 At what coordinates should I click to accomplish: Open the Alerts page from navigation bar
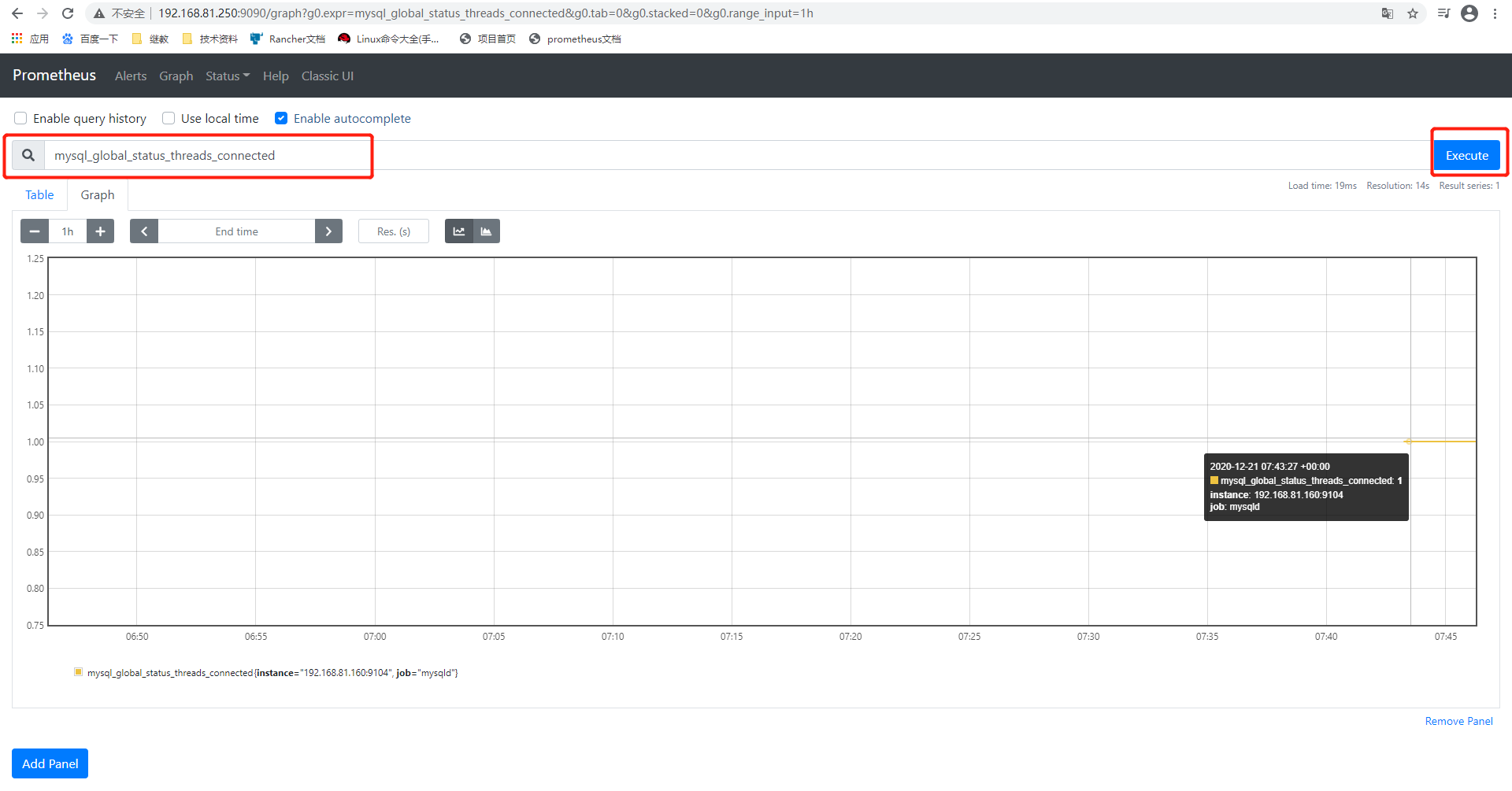click(x=131, y=76)
